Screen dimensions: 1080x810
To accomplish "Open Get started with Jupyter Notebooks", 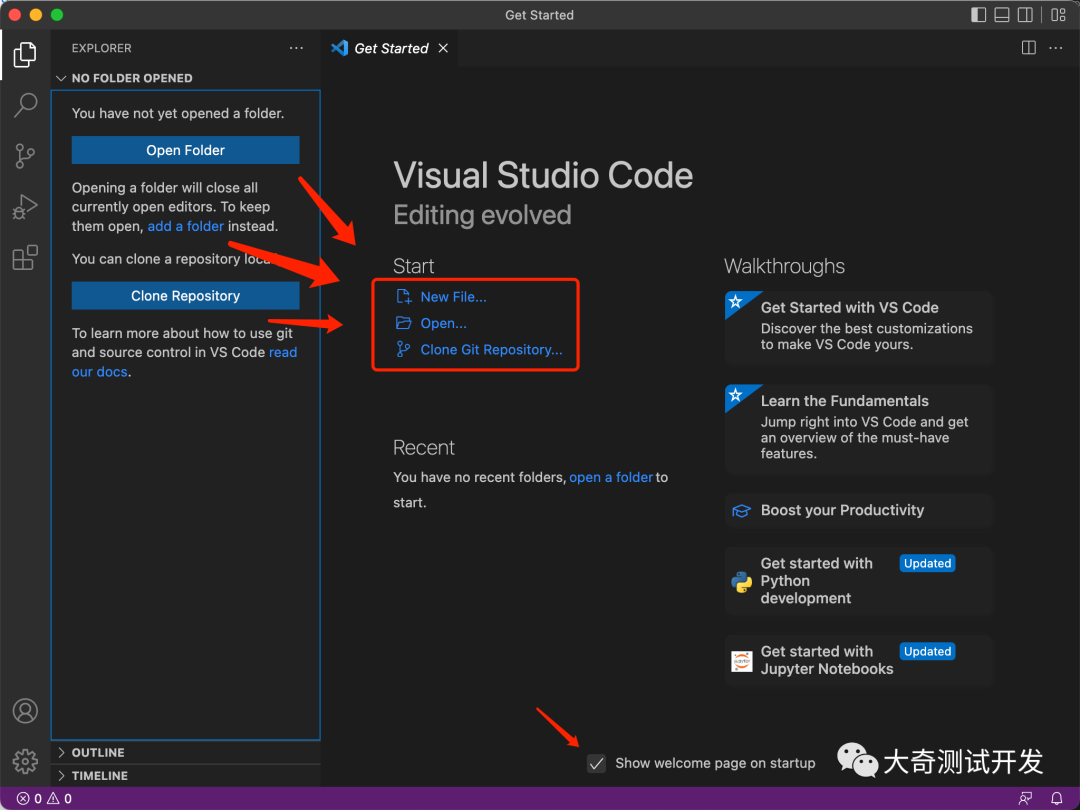I will click(858, 660).
